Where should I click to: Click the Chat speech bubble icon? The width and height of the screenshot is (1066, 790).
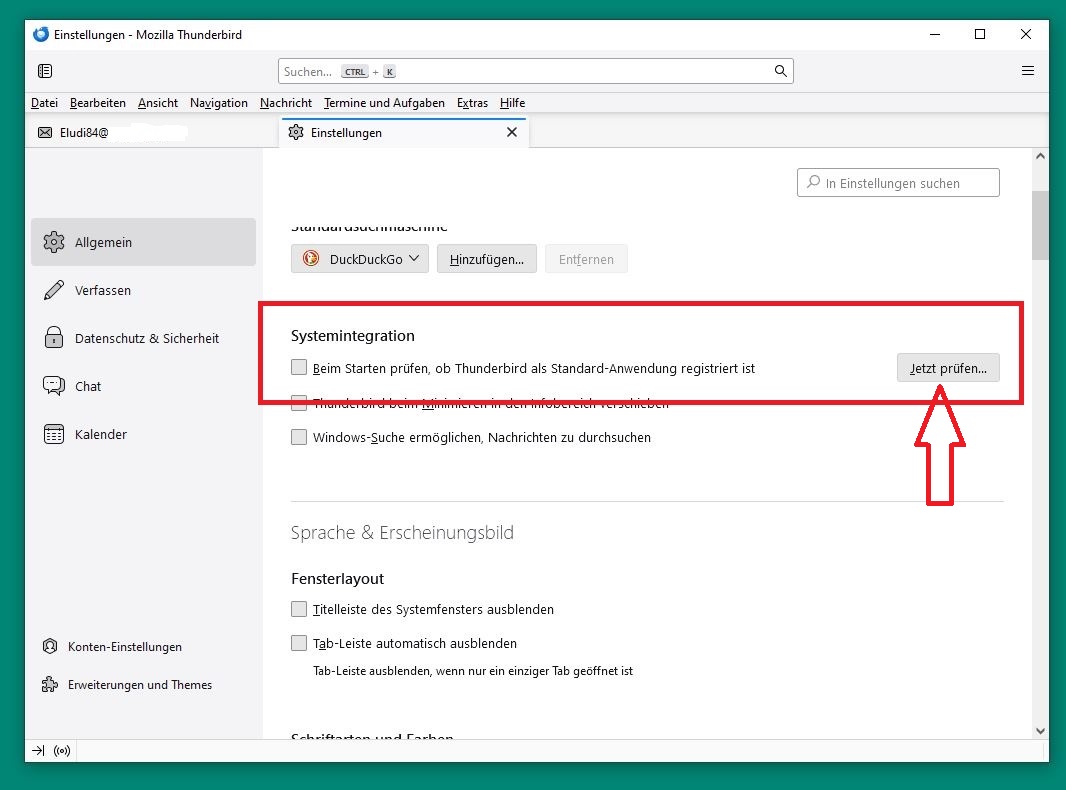(54, 386)
